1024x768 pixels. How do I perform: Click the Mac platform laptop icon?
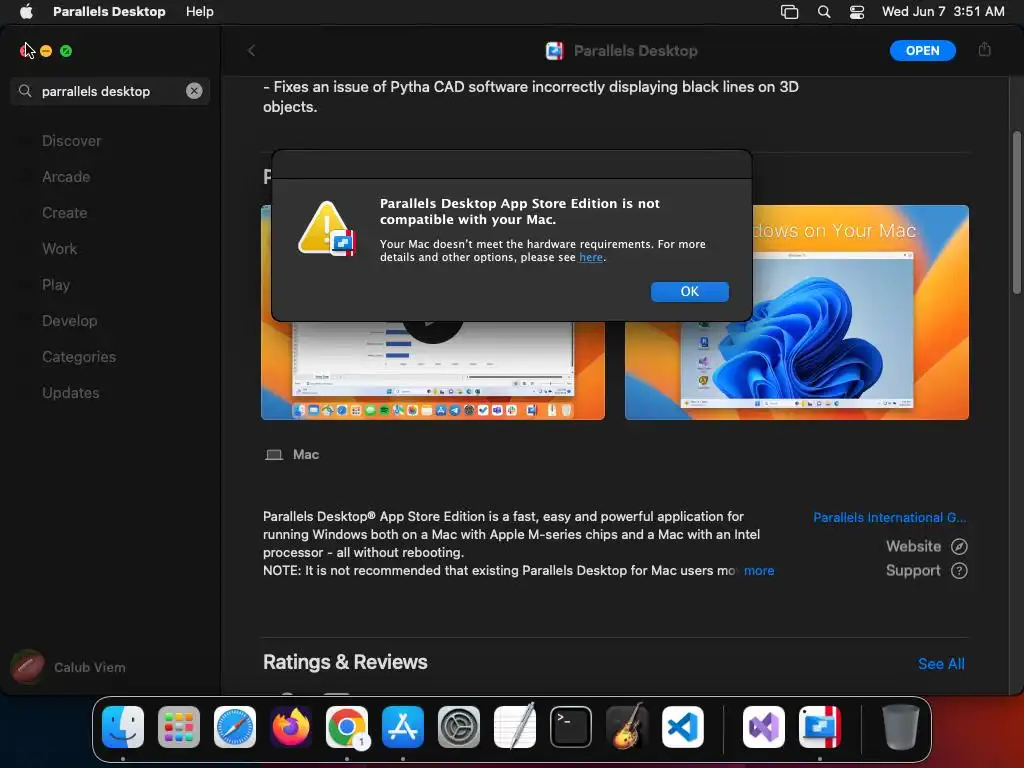point(274,455)
